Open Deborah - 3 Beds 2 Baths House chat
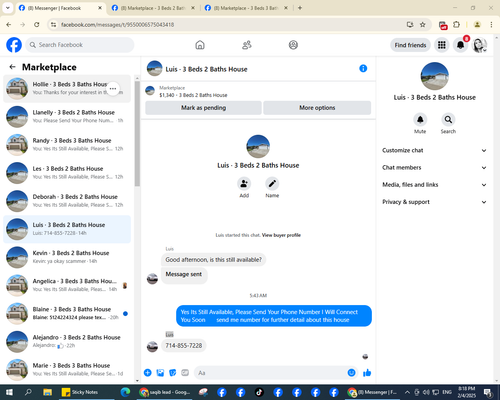 coord(67,201)
